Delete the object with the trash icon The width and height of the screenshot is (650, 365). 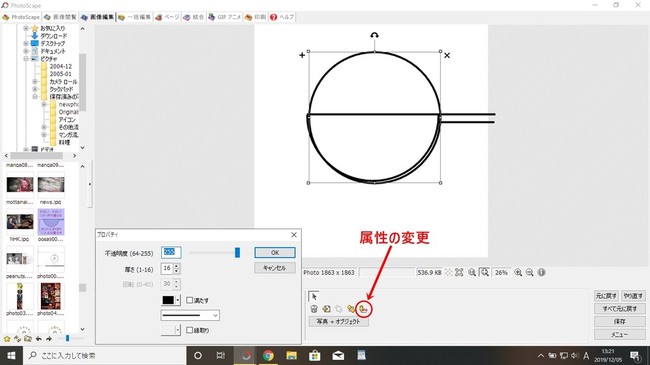point(314,309)
